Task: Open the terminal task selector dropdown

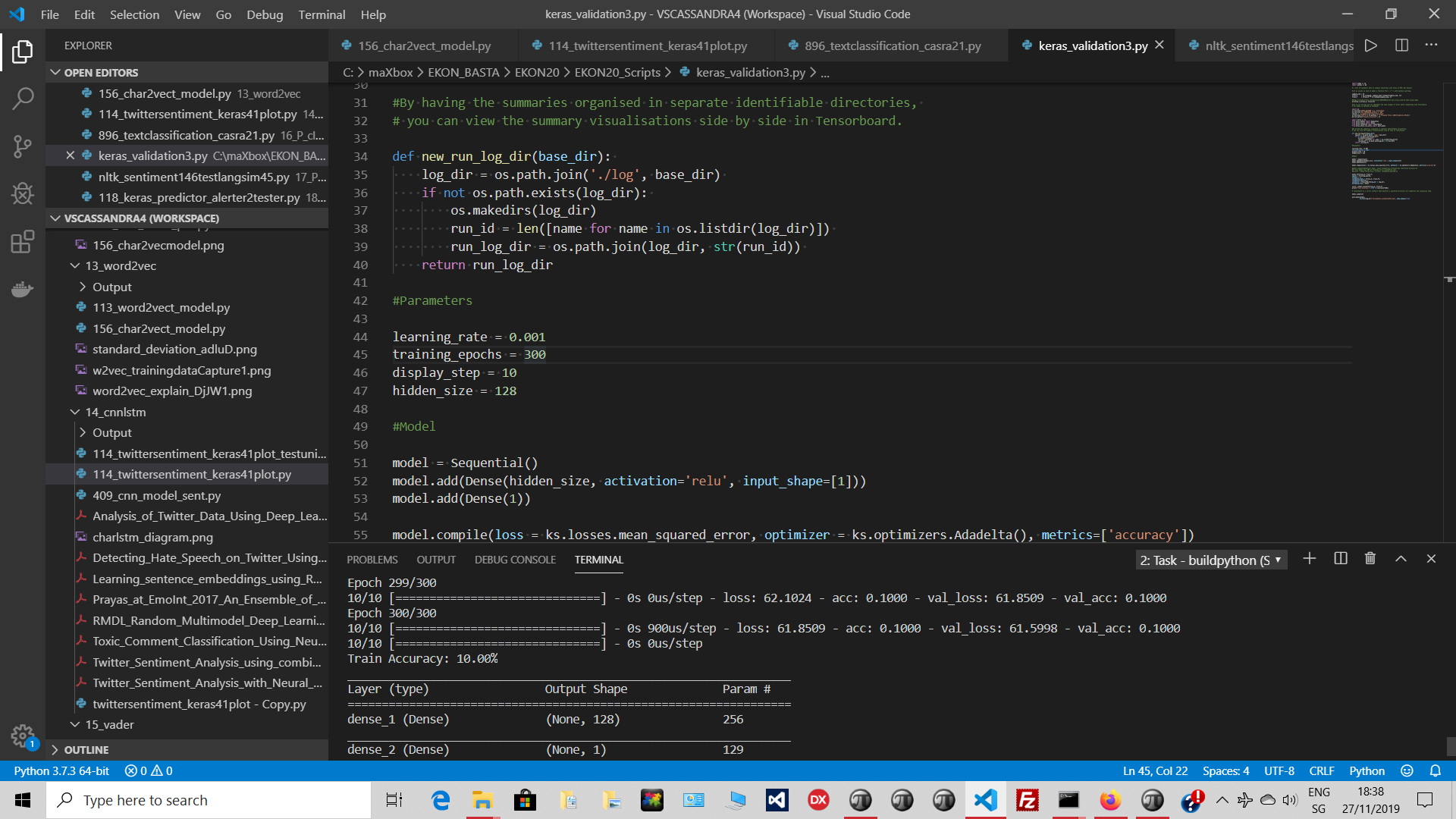Action: tap(1211, 560)
